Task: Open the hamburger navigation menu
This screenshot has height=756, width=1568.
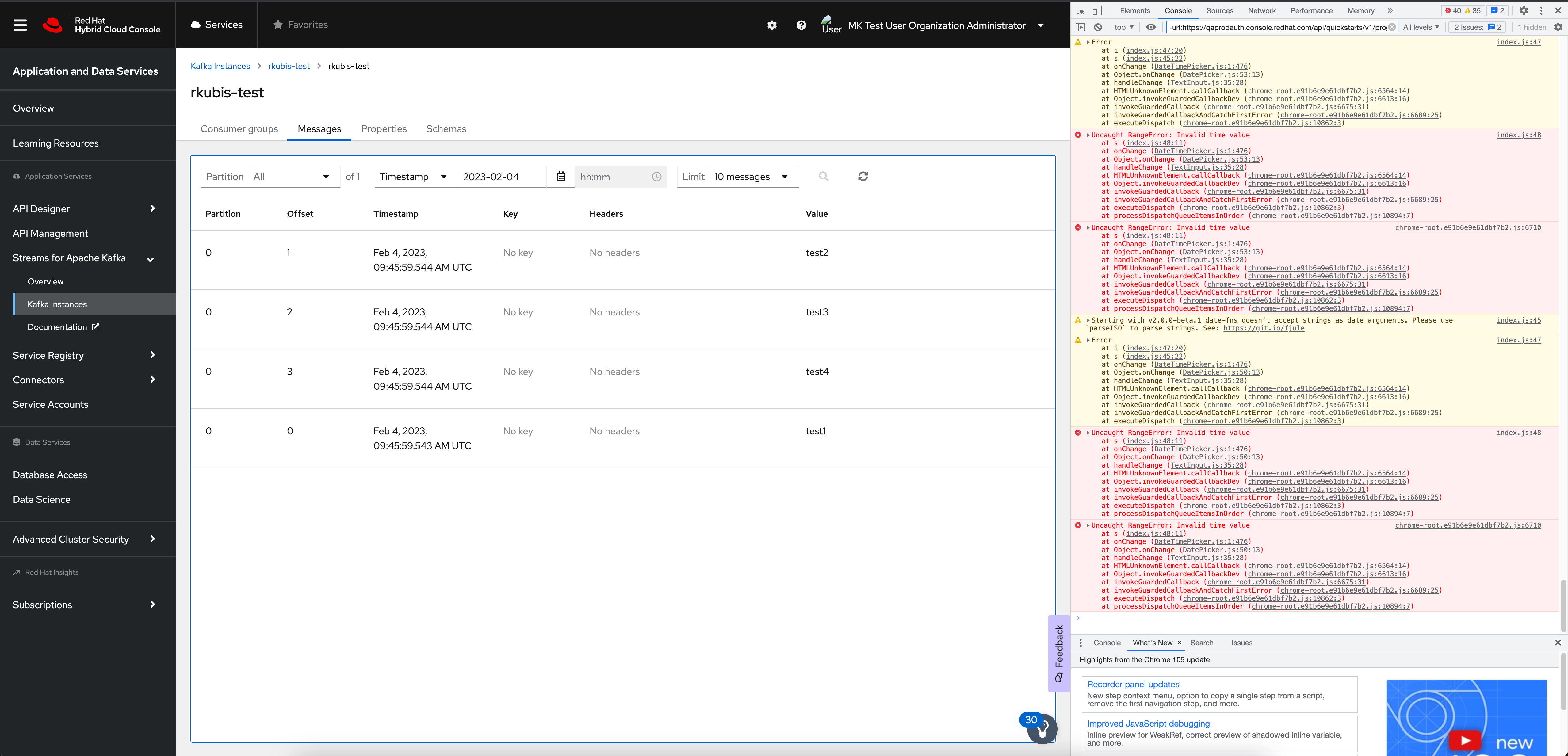Action: (20, 25)
